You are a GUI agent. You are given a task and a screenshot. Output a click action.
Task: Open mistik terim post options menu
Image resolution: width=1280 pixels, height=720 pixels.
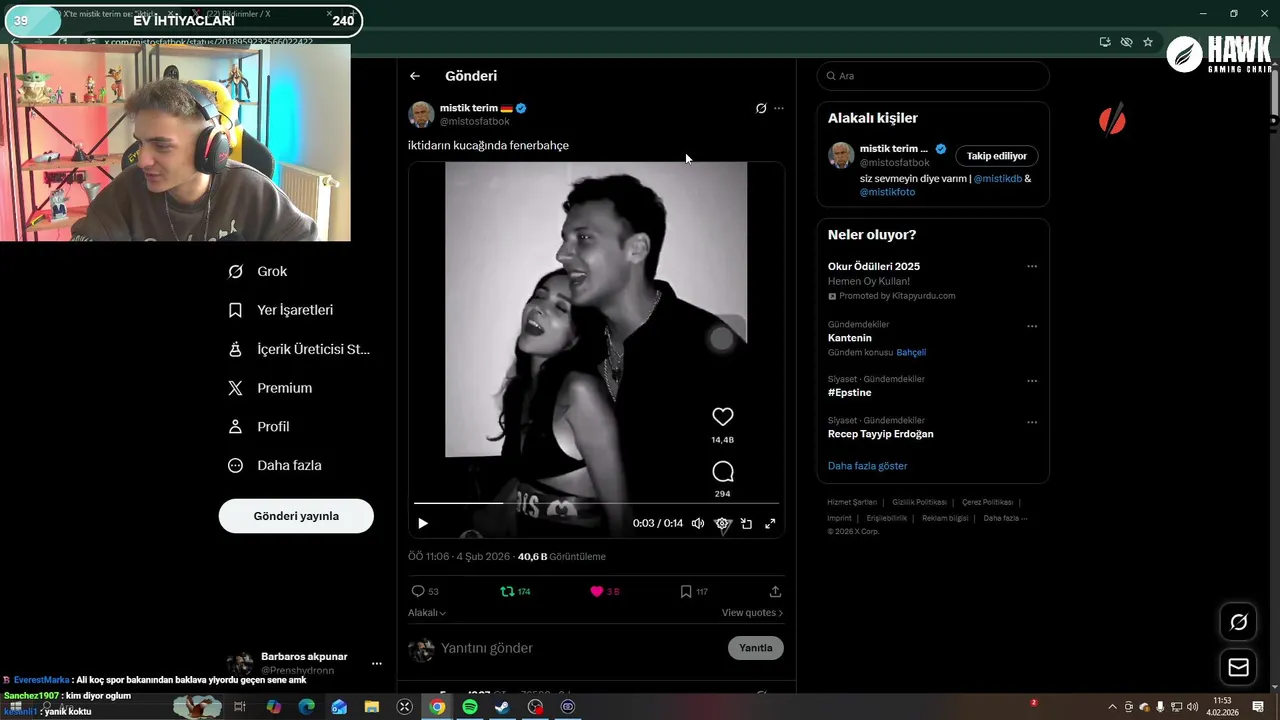[x=779, y=108]
